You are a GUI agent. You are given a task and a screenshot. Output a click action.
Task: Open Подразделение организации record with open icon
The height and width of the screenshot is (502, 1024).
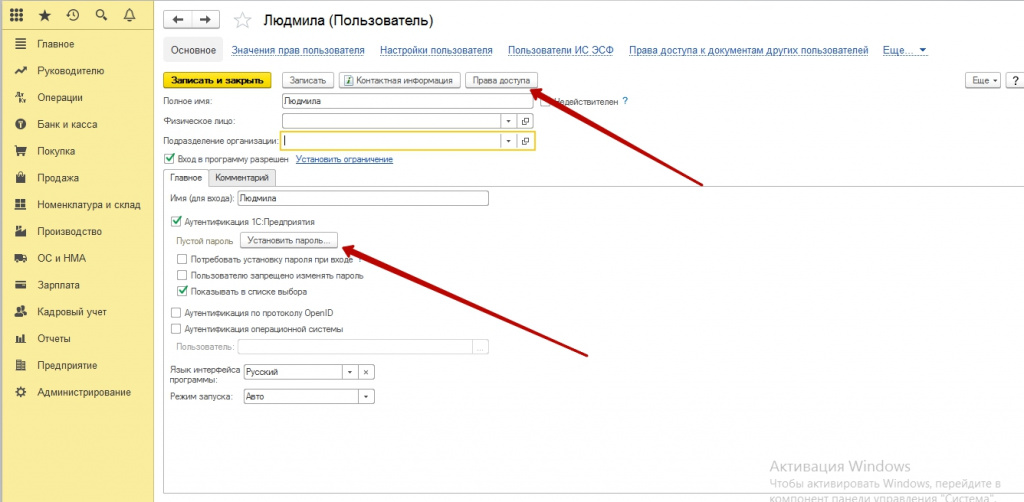526,141
